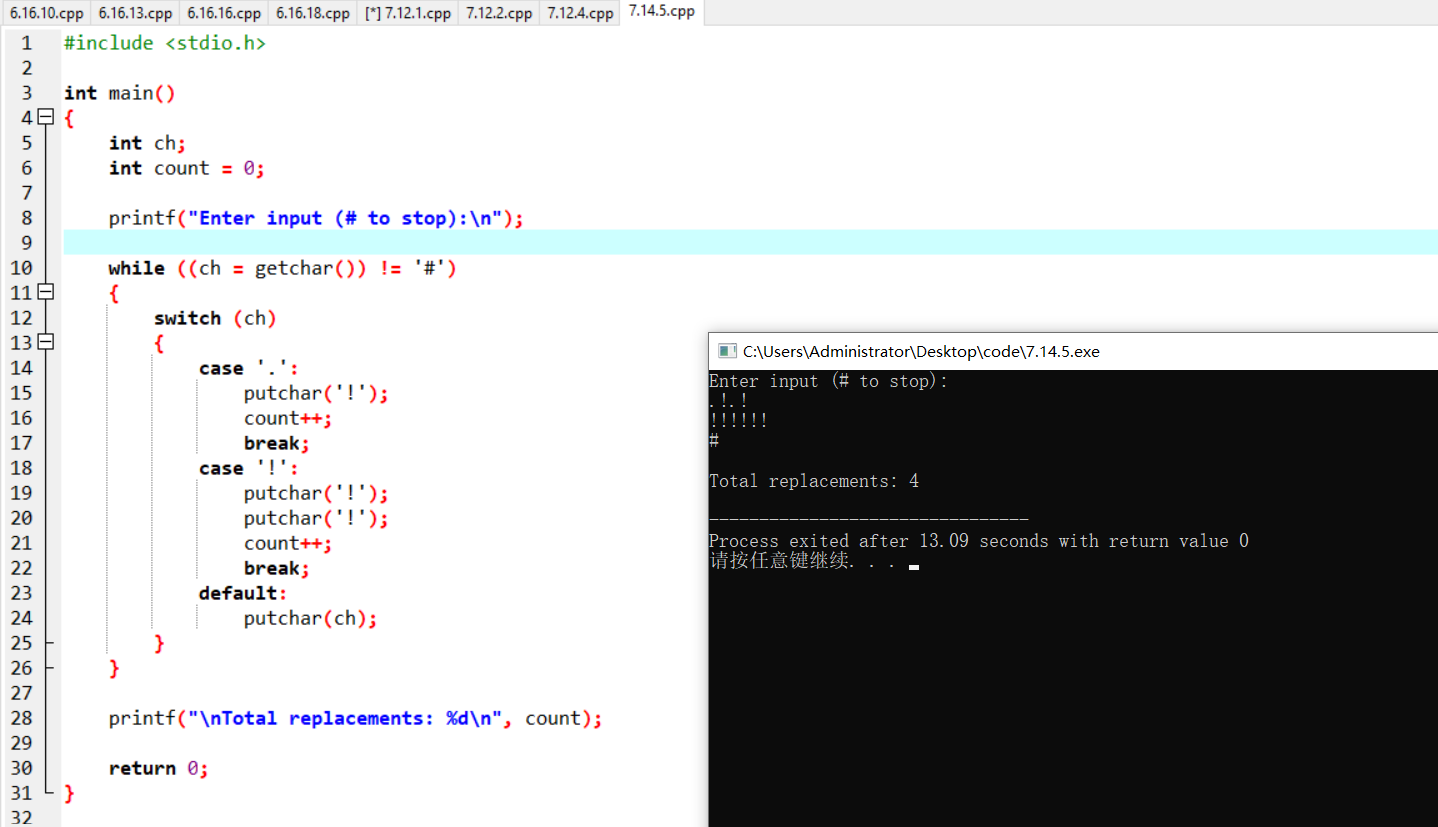This screenshot has height=827, width=1438.
Task: Collapse the main function fold at line 4
Action: (45, 118)
